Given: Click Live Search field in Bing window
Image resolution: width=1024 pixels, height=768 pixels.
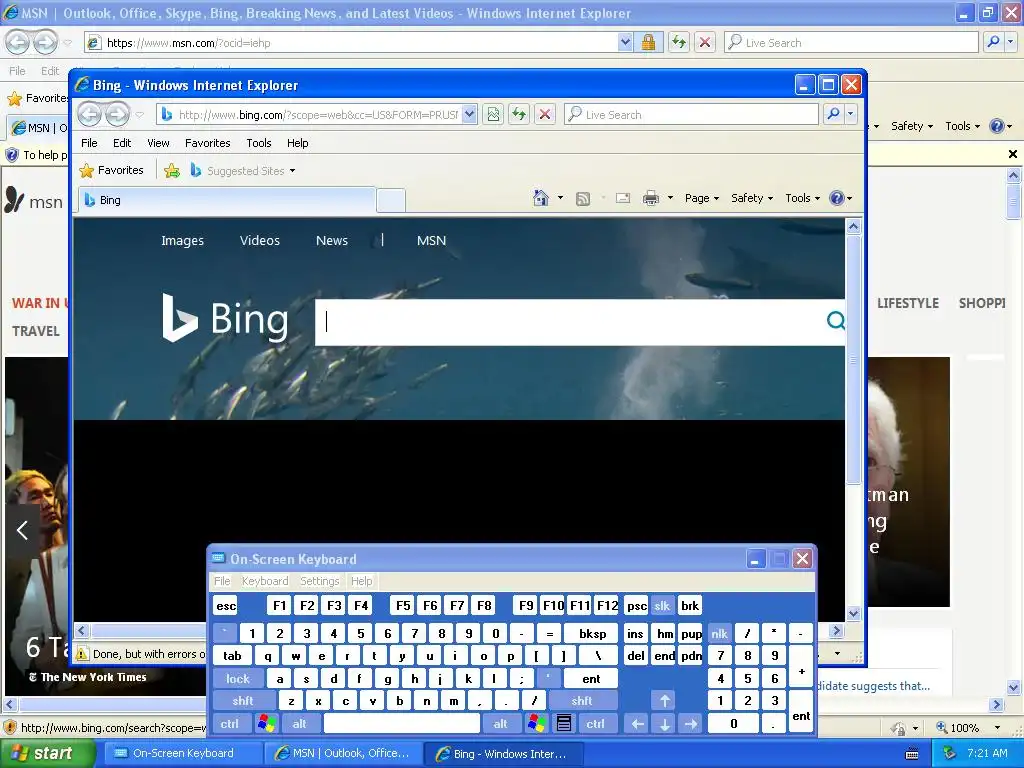Looking at the screenshot, I should (691, 115).
